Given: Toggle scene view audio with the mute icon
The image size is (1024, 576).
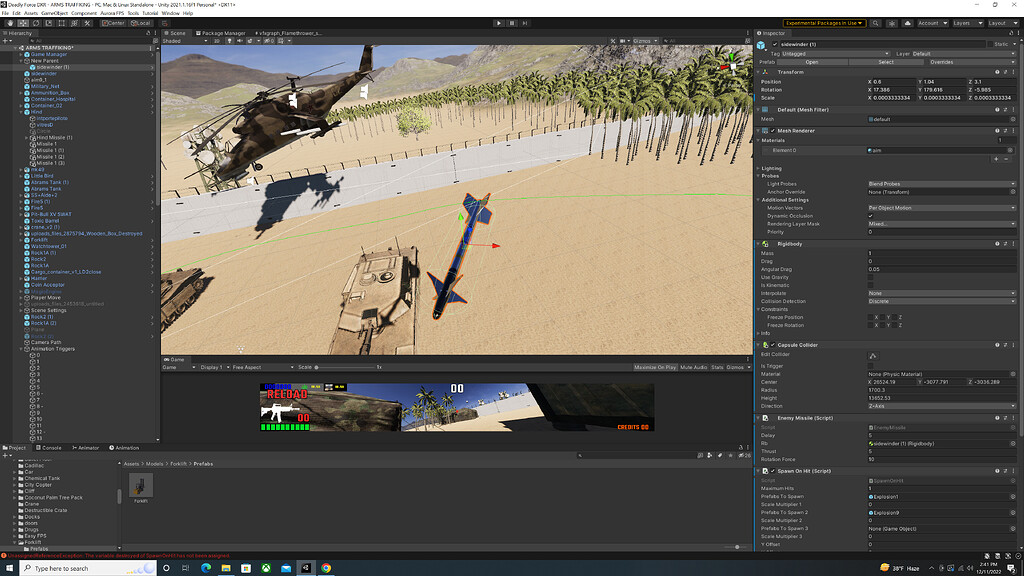Looking at the screenshot, I should click(241, 42).
